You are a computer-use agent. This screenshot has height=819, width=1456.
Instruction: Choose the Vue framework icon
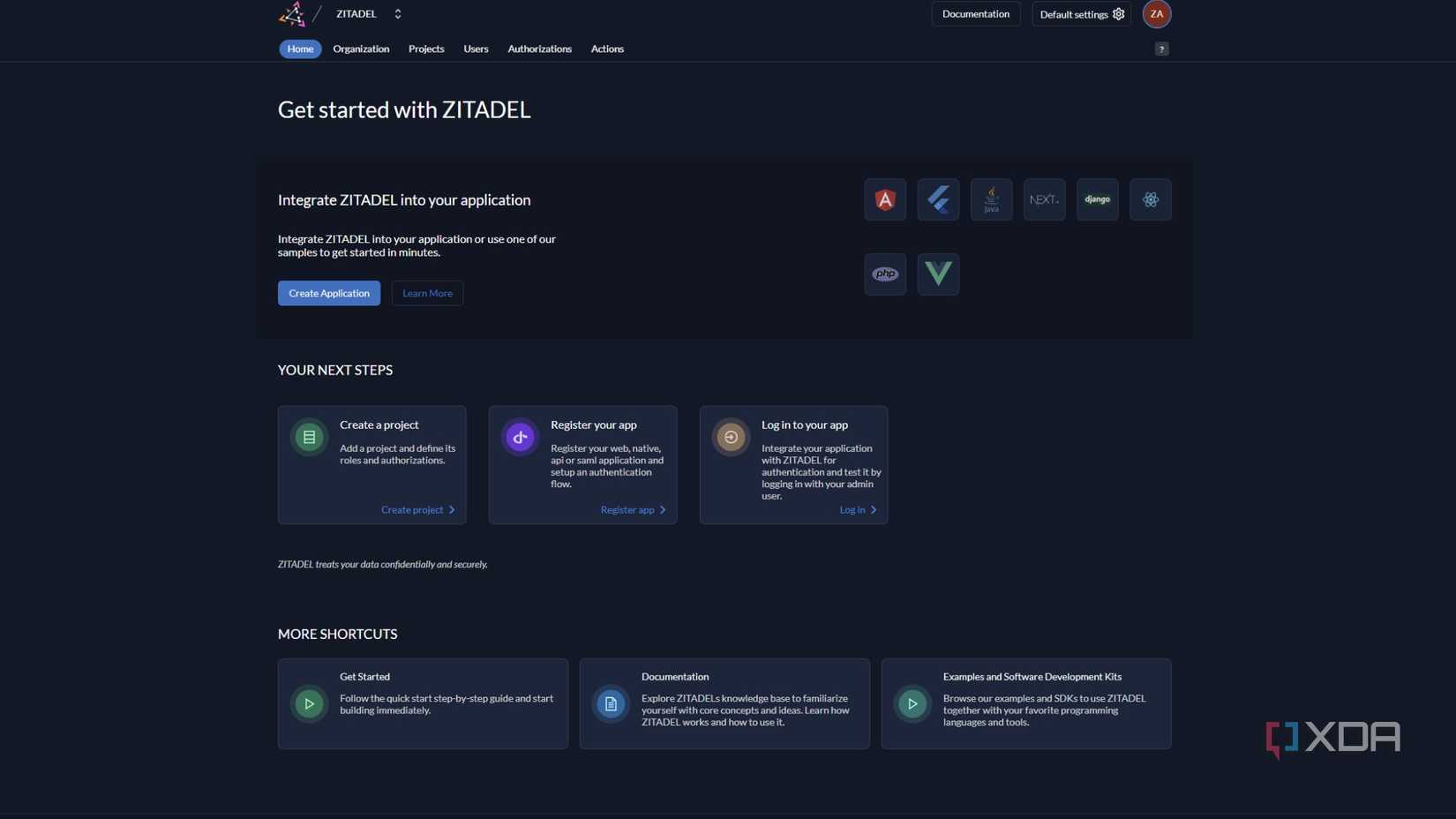tap(938, 274)
